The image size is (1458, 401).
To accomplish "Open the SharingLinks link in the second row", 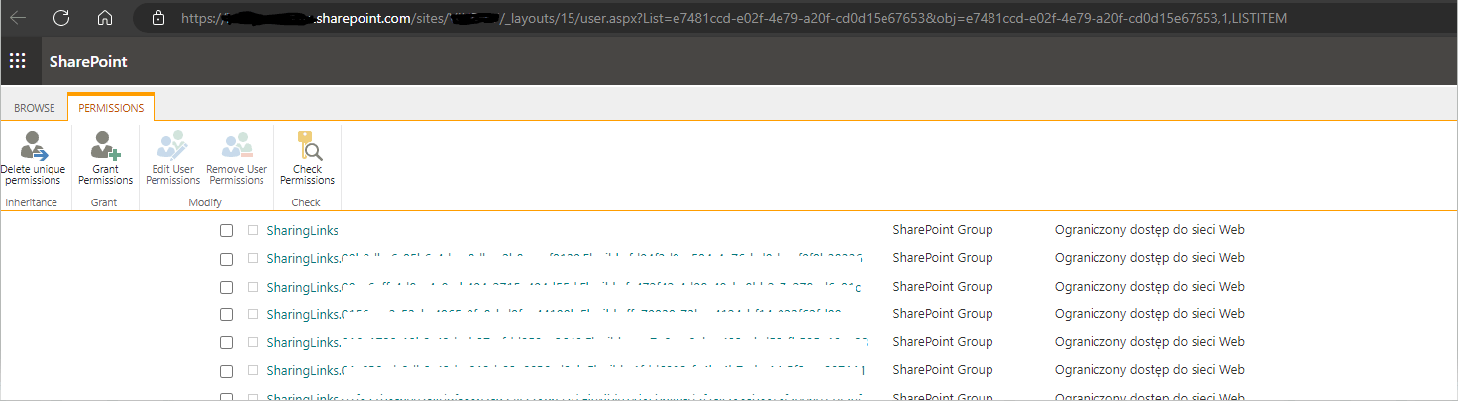I will click(x=563, y=258).
